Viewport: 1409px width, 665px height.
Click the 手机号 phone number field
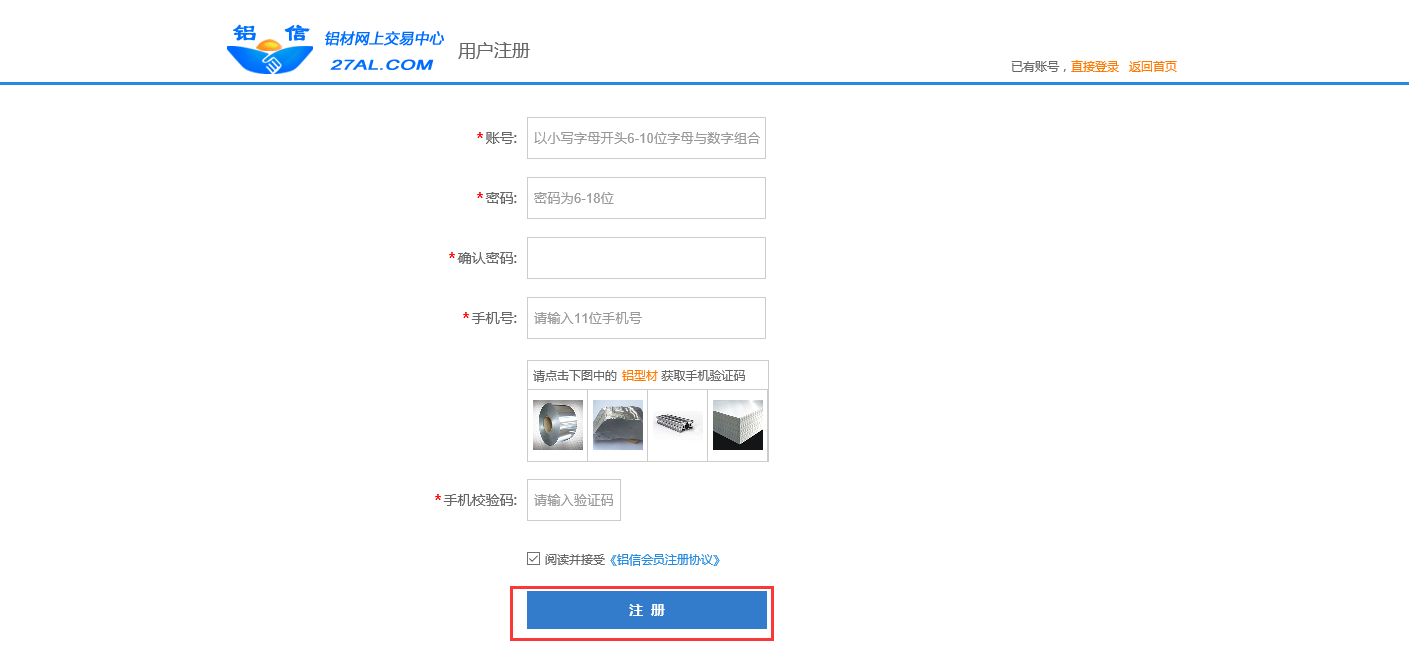coord(646,318)
